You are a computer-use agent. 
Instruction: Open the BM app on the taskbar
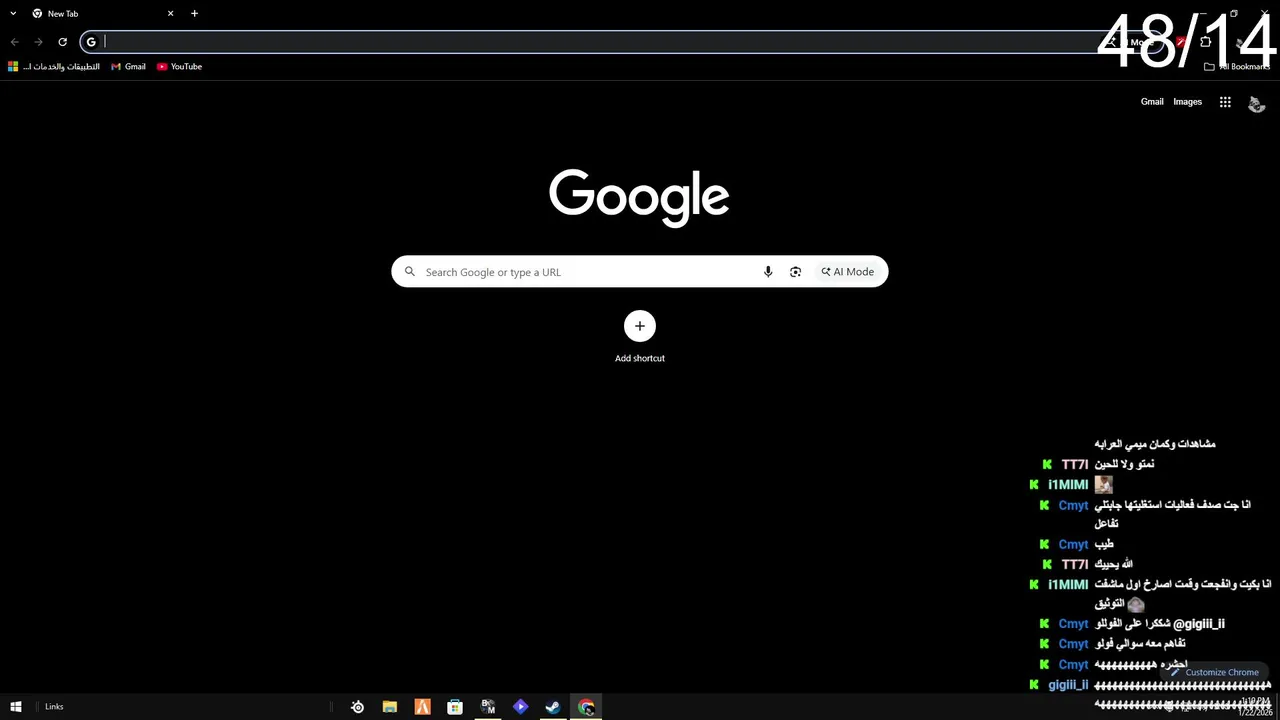[488, 707]
